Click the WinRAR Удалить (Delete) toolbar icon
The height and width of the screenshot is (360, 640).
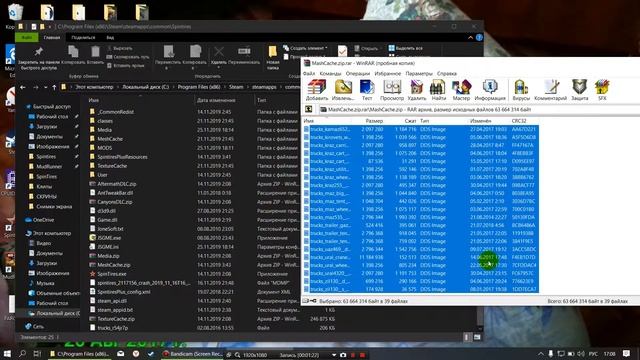coord(417,90)
